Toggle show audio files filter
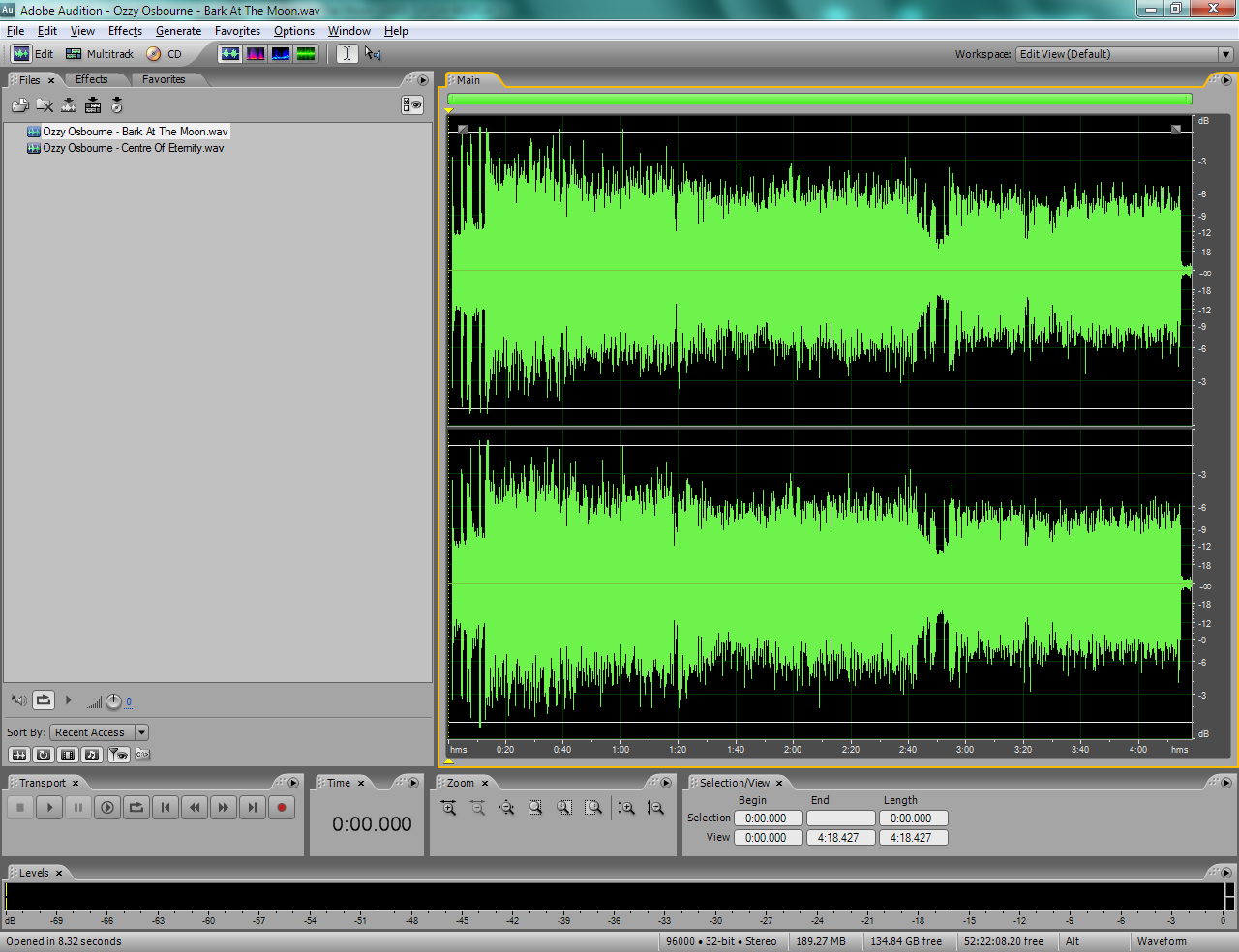 click(18, 755)
